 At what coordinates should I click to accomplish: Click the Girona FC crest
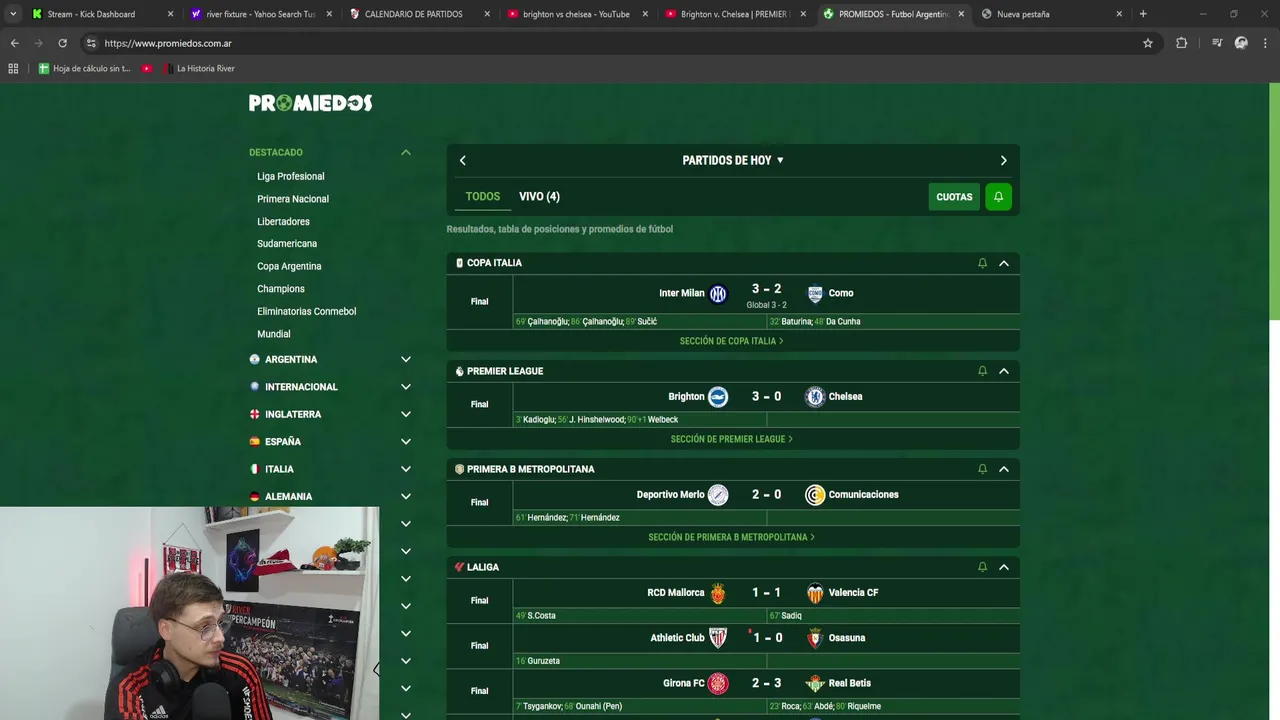tap(718, 684)
